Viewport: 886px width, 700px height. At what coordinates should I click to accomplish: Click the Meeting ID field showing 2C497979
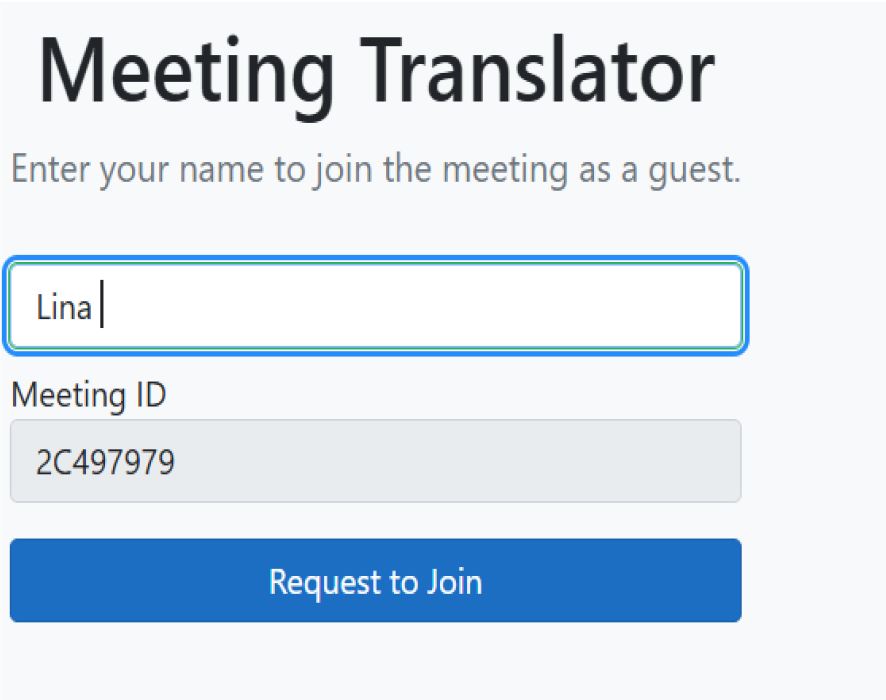374,461
